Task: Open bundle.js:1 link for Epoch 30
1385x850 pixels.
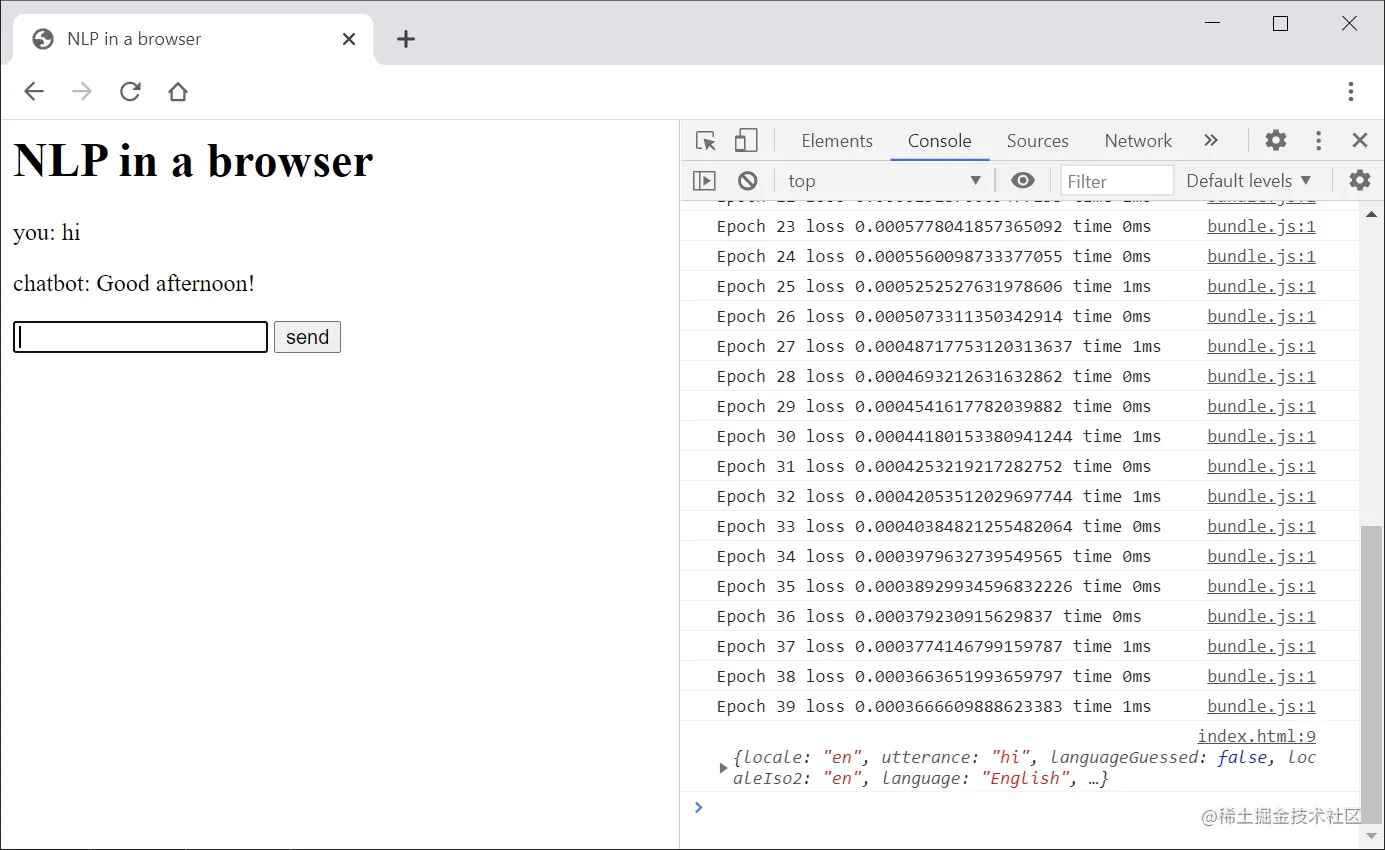Action: pyautogui.click(x=1261, y=436)
